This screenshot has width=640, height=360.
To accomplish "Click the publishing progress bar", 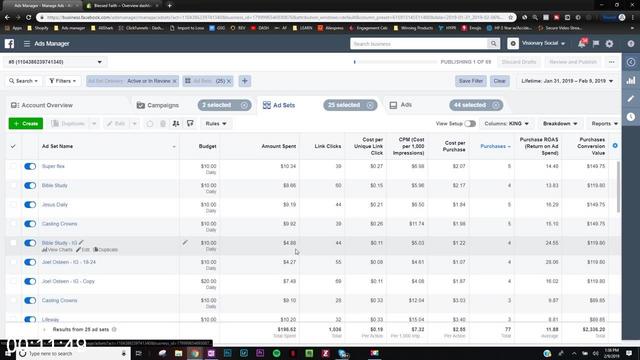I will click(395, 62).
